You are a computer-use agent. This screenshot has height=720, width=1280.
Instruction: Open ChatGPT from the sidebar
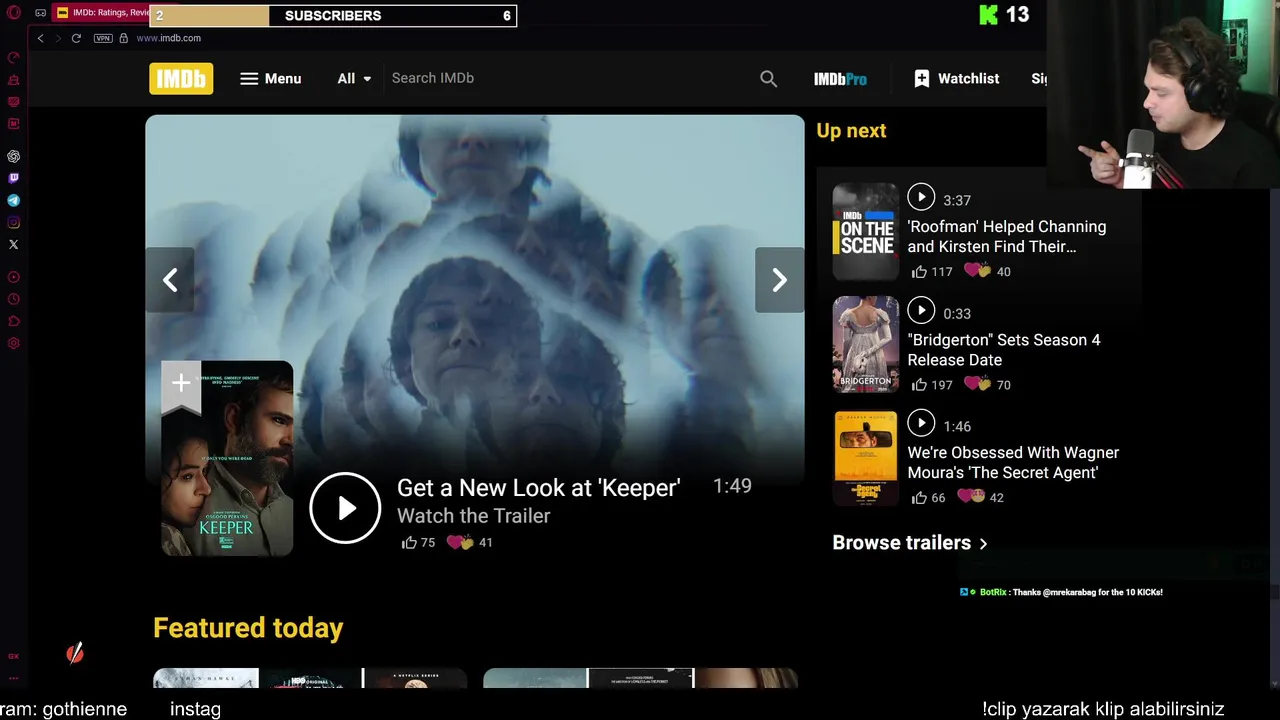pyautogui.click(x=14, y=156)
